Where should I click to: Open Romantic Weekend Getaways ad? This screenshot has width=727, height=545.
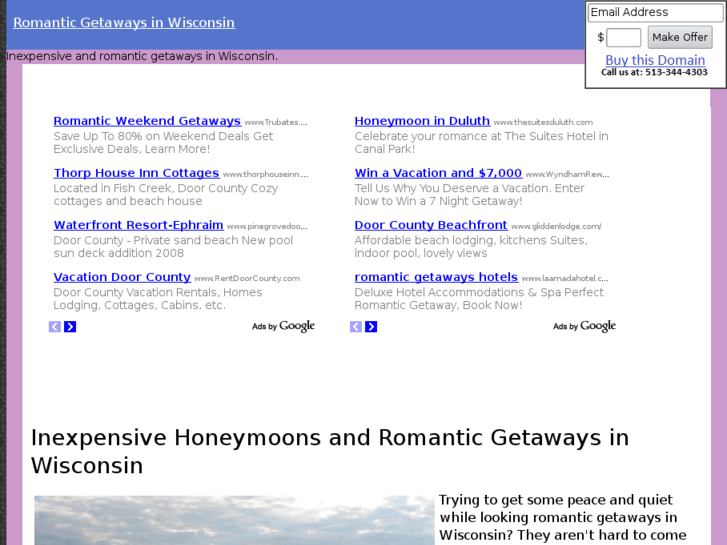(x=147, y=121)
